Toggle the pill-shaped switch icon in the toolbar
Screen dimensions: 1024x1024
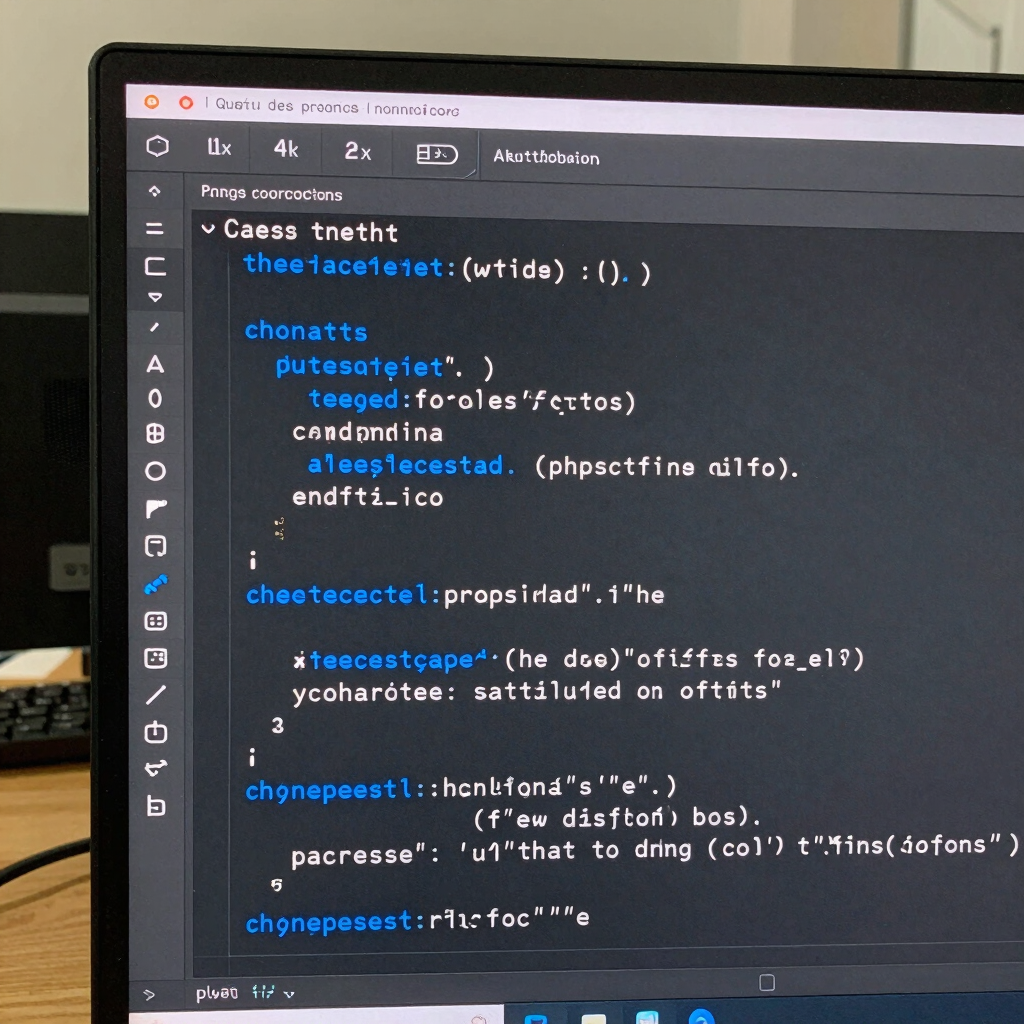tap(437, 154)
